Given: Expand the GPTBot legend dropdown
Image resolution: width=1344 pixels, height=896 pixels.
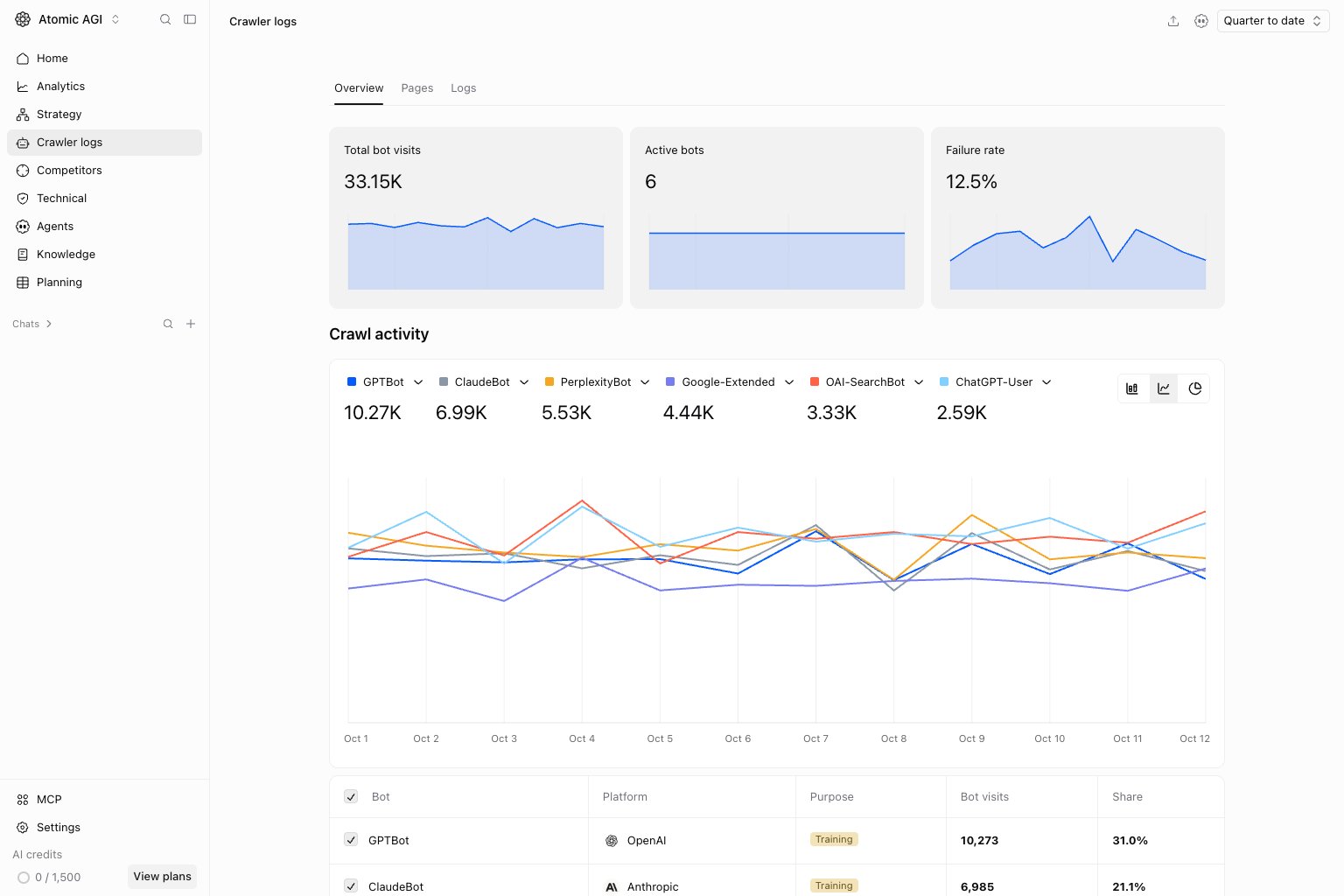Looking at the screenshot, I should (418, 382).
